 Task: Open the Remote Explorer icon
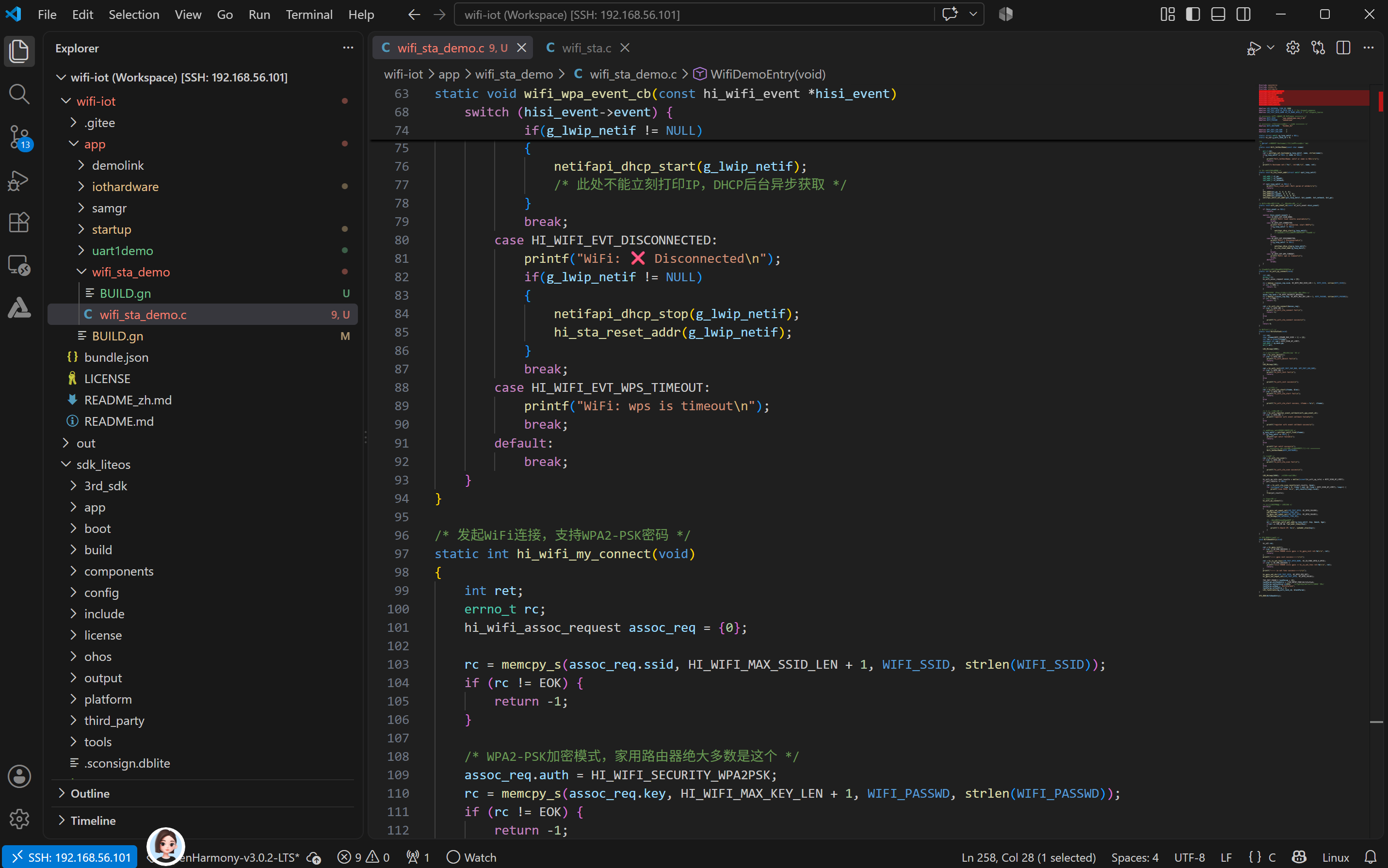pyautogui.click(x=19, y=265)
